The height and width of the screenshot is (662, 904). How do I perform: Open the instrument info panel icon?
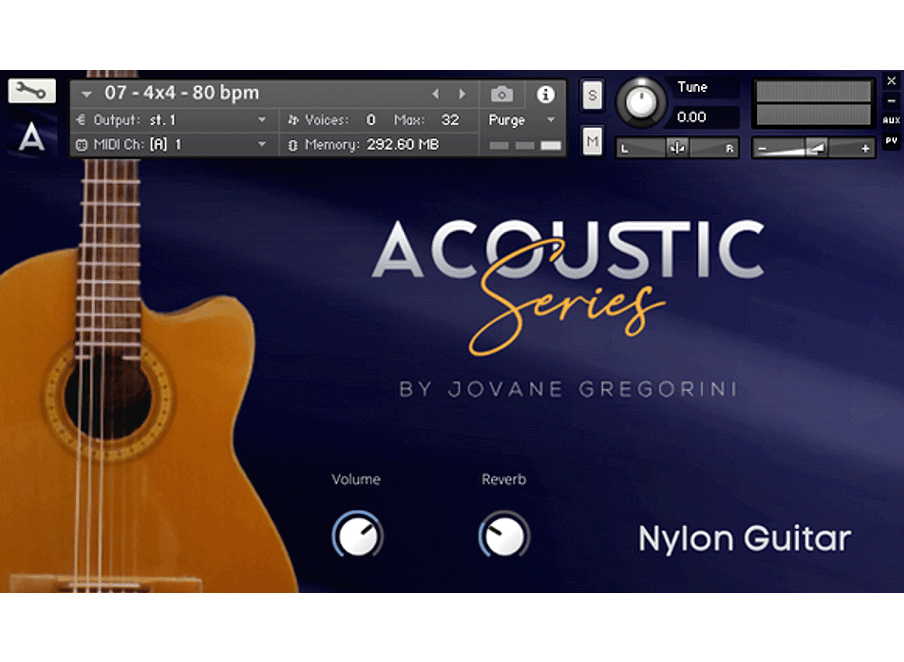pos(545,94)
